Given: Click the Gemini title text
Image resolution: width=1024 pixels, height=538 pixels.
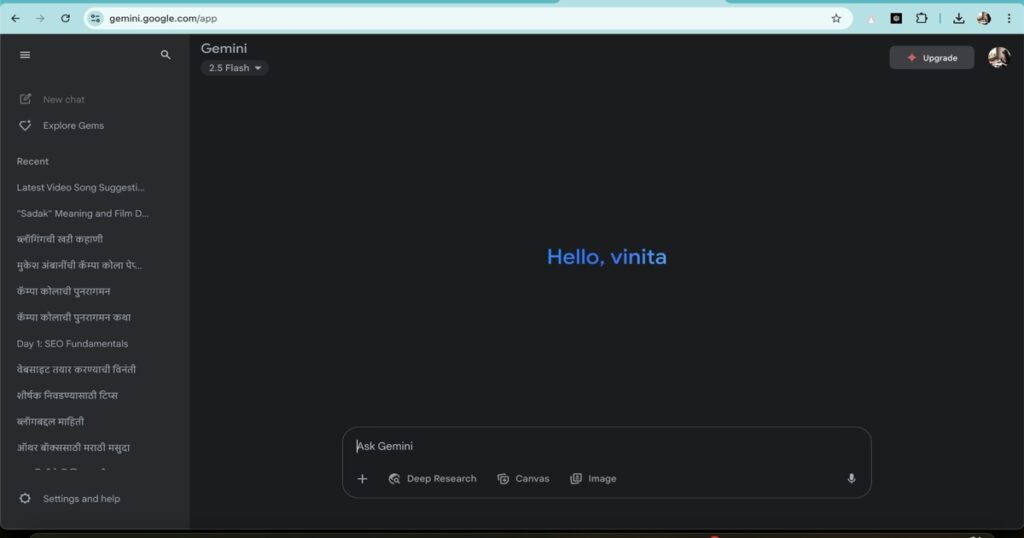Looking at the screenshot, I should tap(224, 48).
